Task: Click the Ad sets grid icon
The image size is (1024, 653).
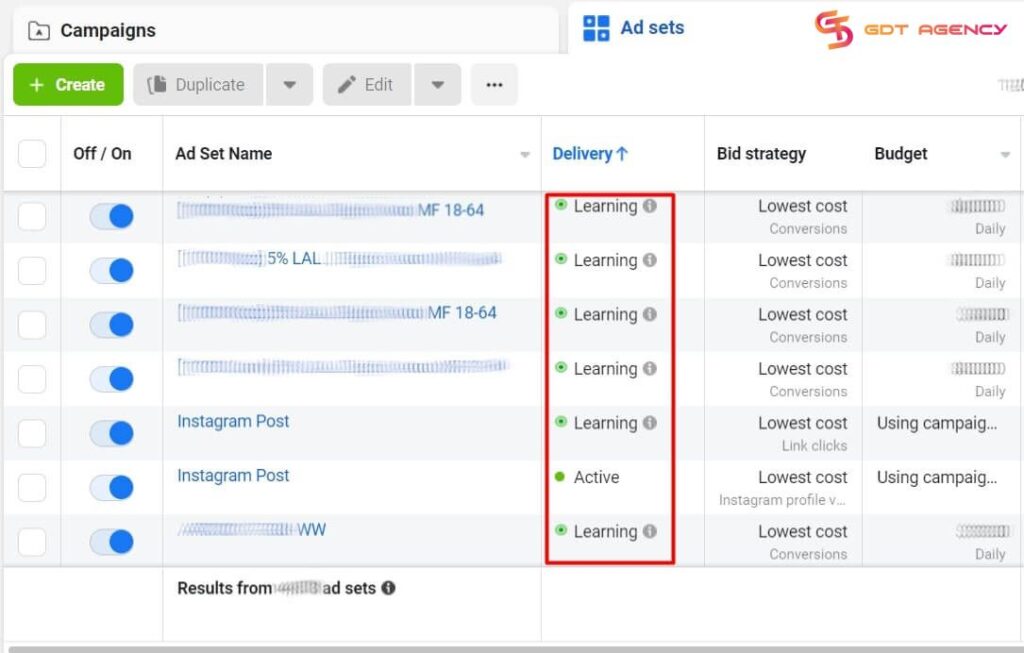Action: 597,28
